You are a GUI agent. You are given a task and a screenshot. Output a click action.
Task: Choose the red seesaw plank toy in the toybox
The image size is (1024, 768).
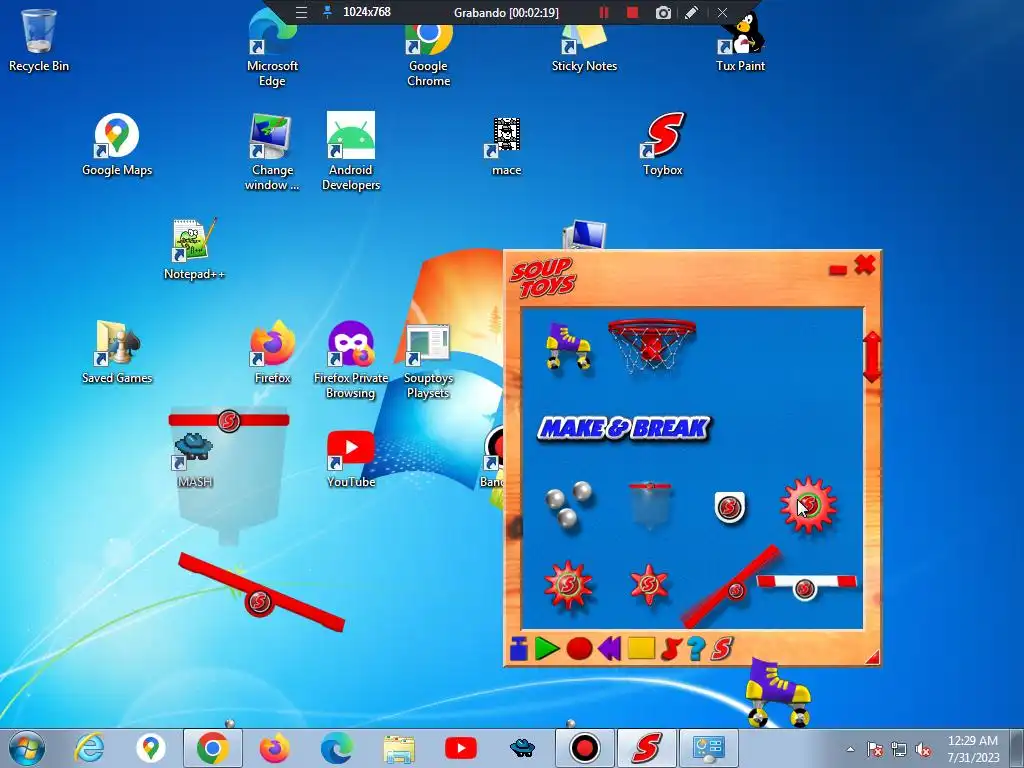click(731, 587)
